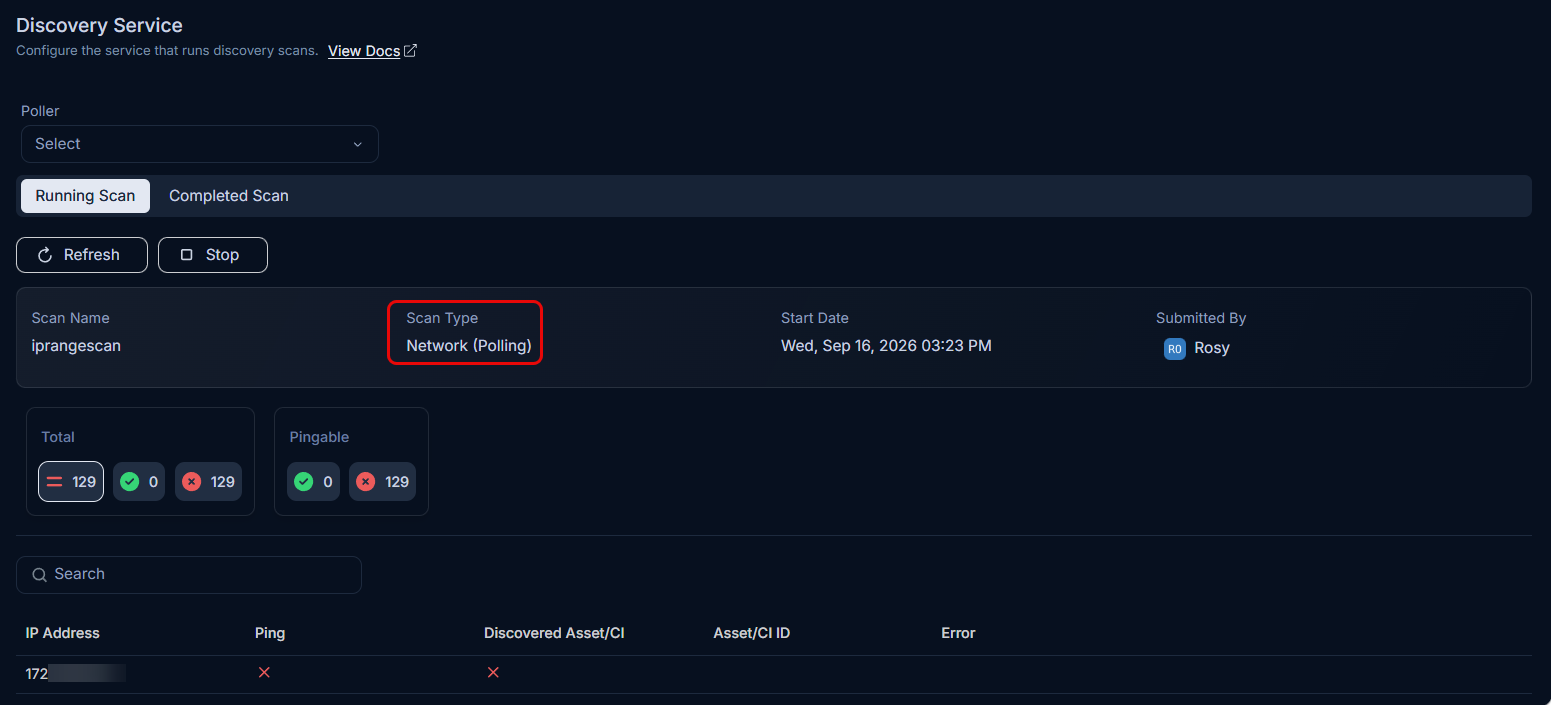This screenshot has height=705, width=1551.
Task: Filter Total by failed count 129
Action: [x=209, y=482]
